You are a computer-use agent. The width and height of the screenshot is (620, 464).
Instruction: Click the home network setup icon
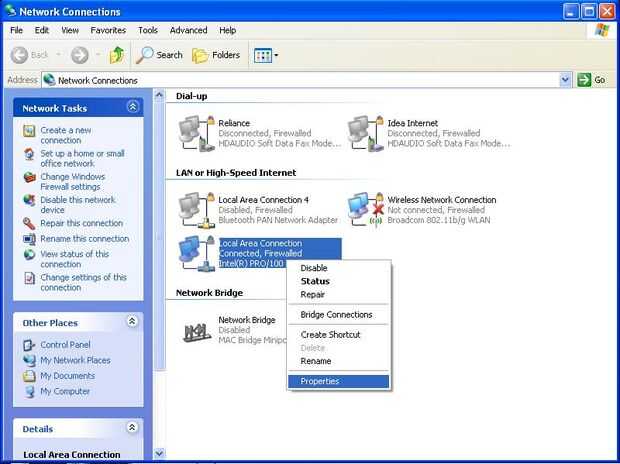click(x=29, y=154)
